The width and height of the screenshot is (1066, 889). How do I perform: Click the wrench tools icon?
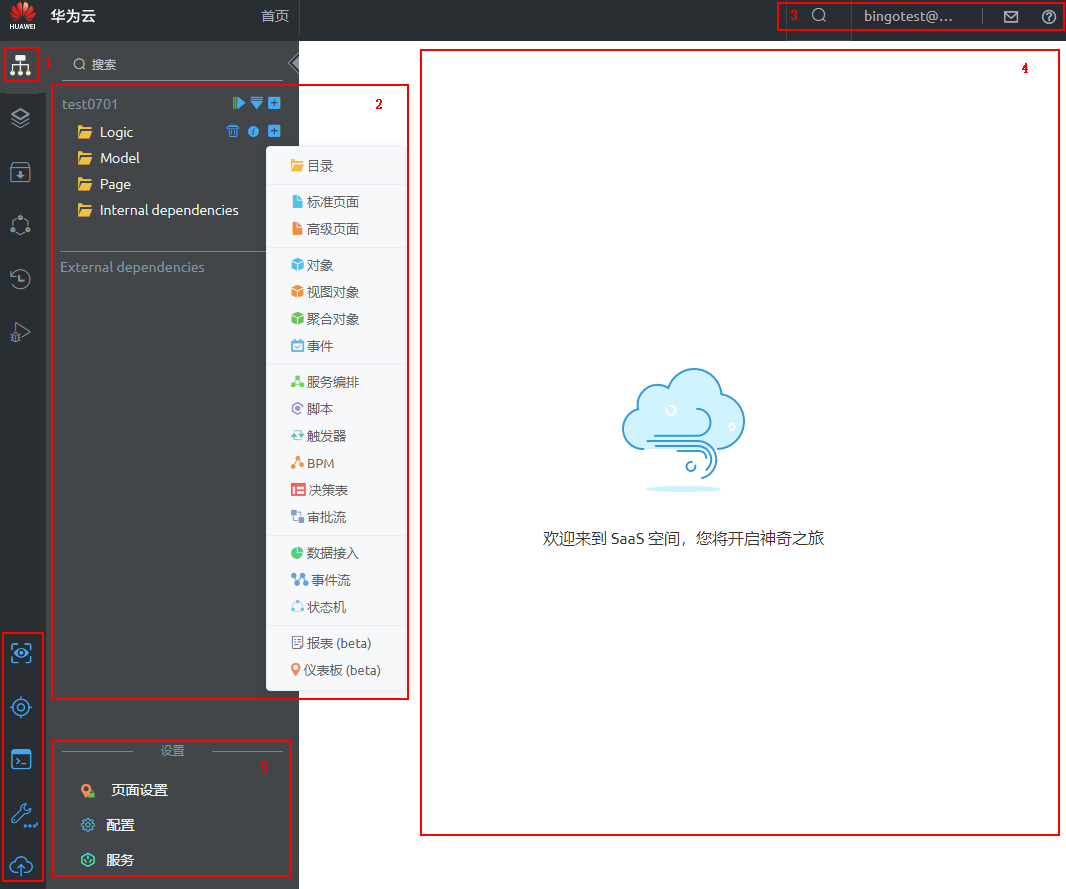(22, 814)
